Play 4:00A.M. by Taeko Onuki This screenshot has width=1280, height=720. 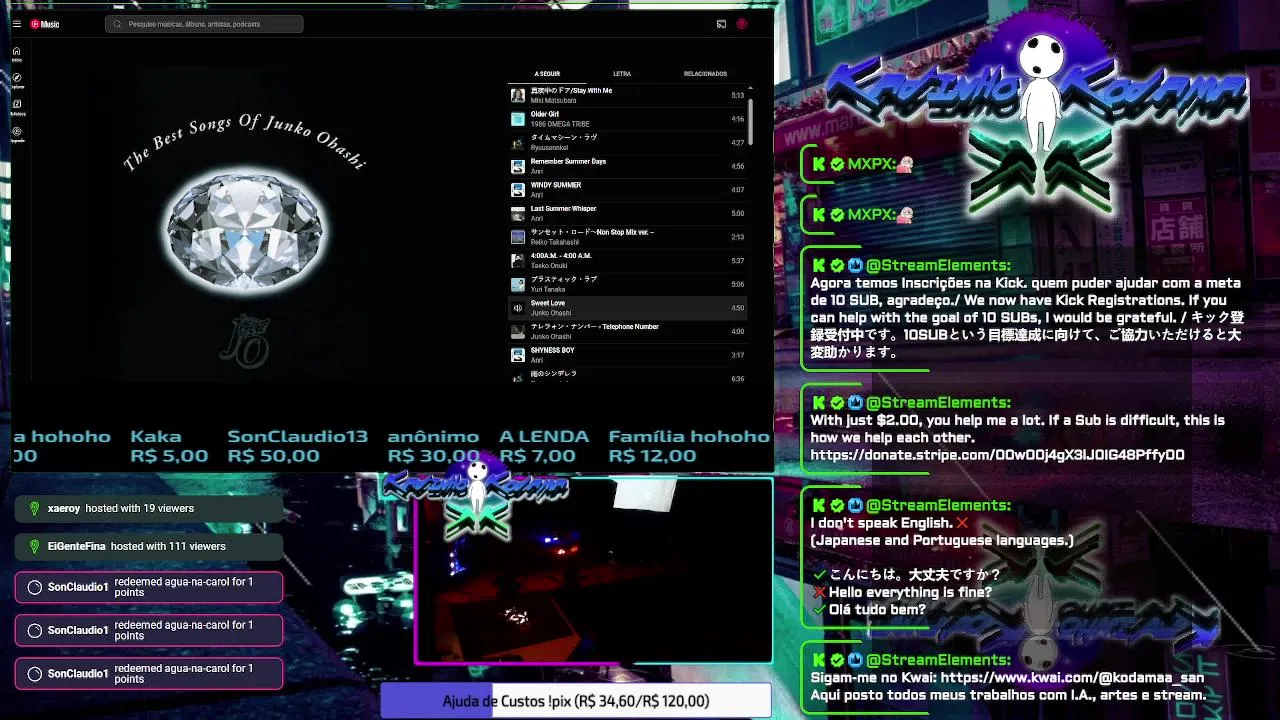point(627,260)
